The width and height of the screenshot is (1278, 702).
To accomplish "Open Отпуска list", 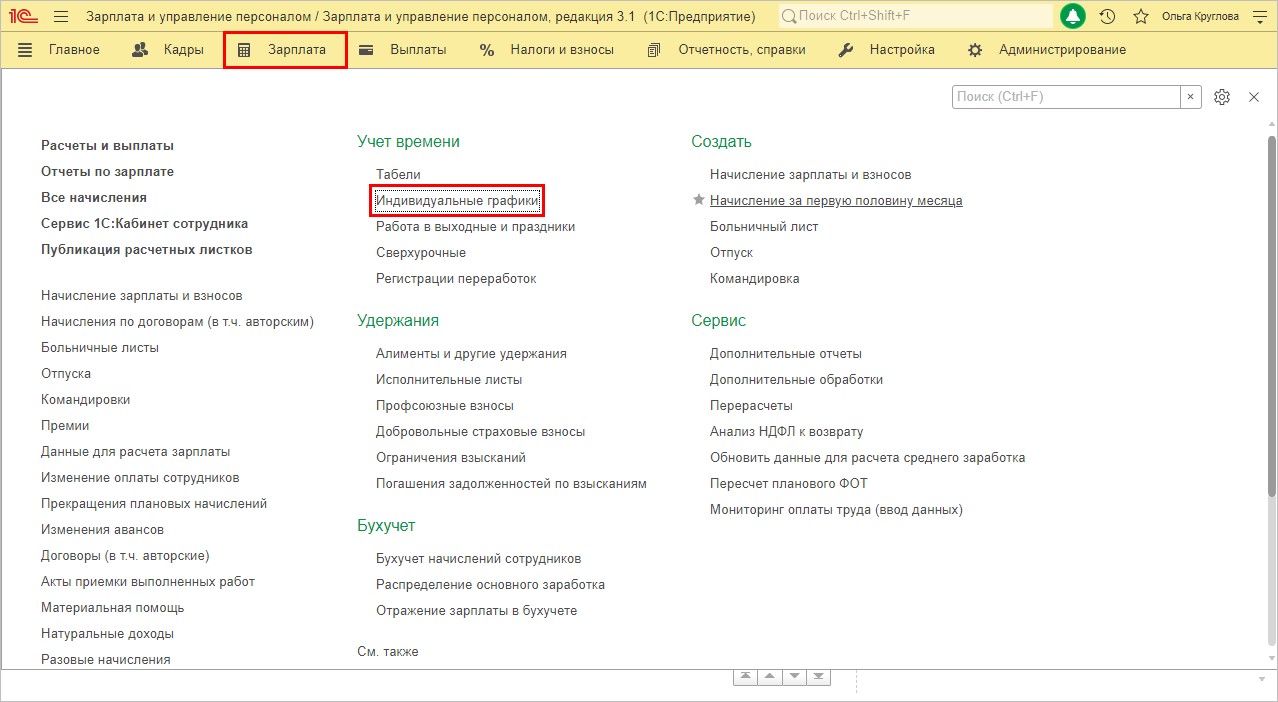I will pyautogui.click(x=66, y=373).
